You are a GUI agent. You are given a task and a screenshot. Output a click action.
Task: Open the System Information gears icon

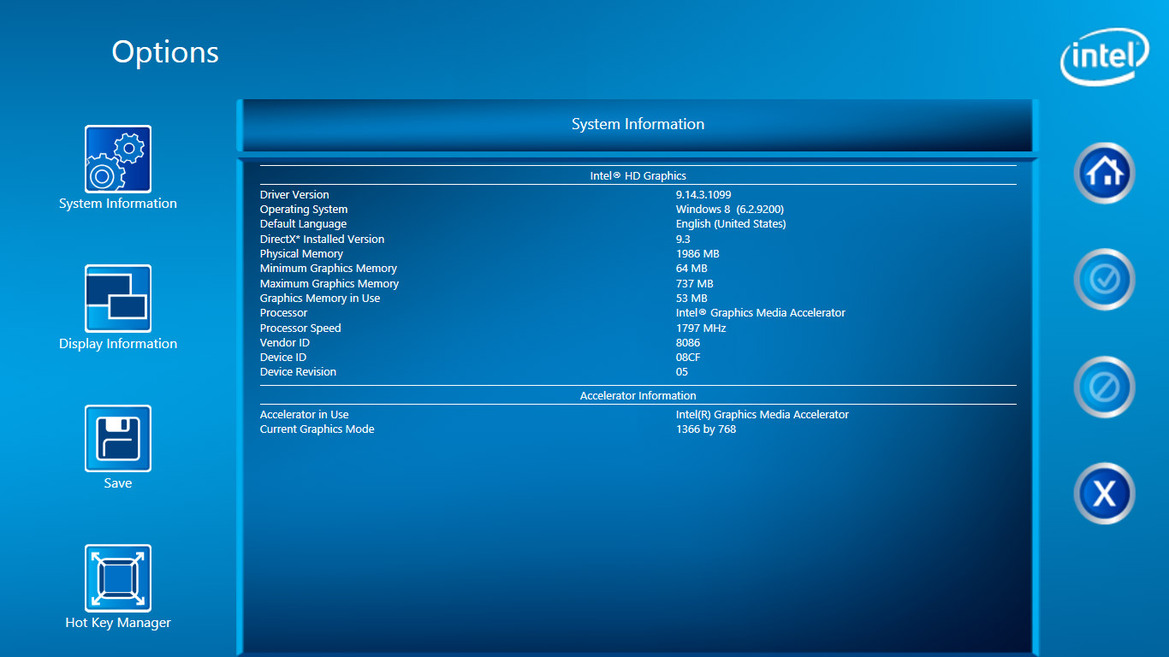(118, 159)
